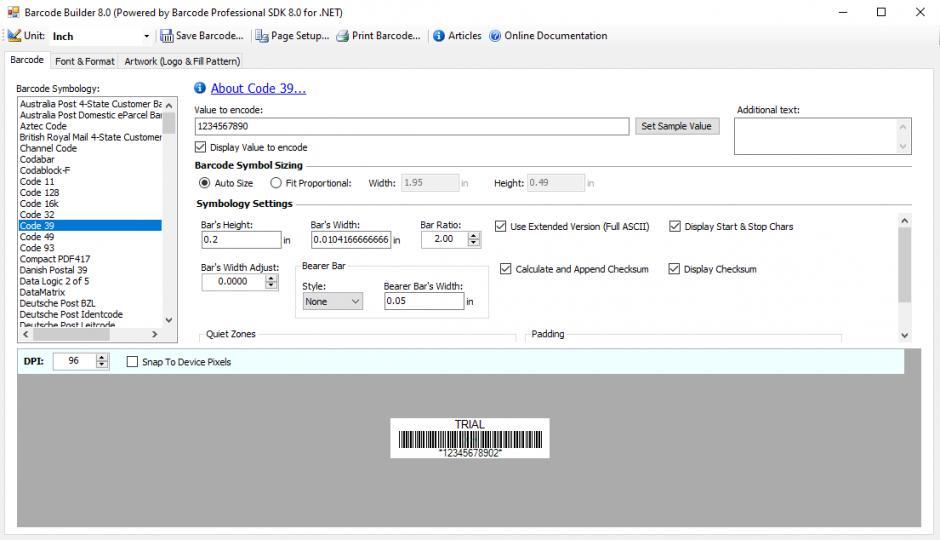Screen dimensions: 940x540
Task: Click the Print Barcode printer icon
Action: 342,36
